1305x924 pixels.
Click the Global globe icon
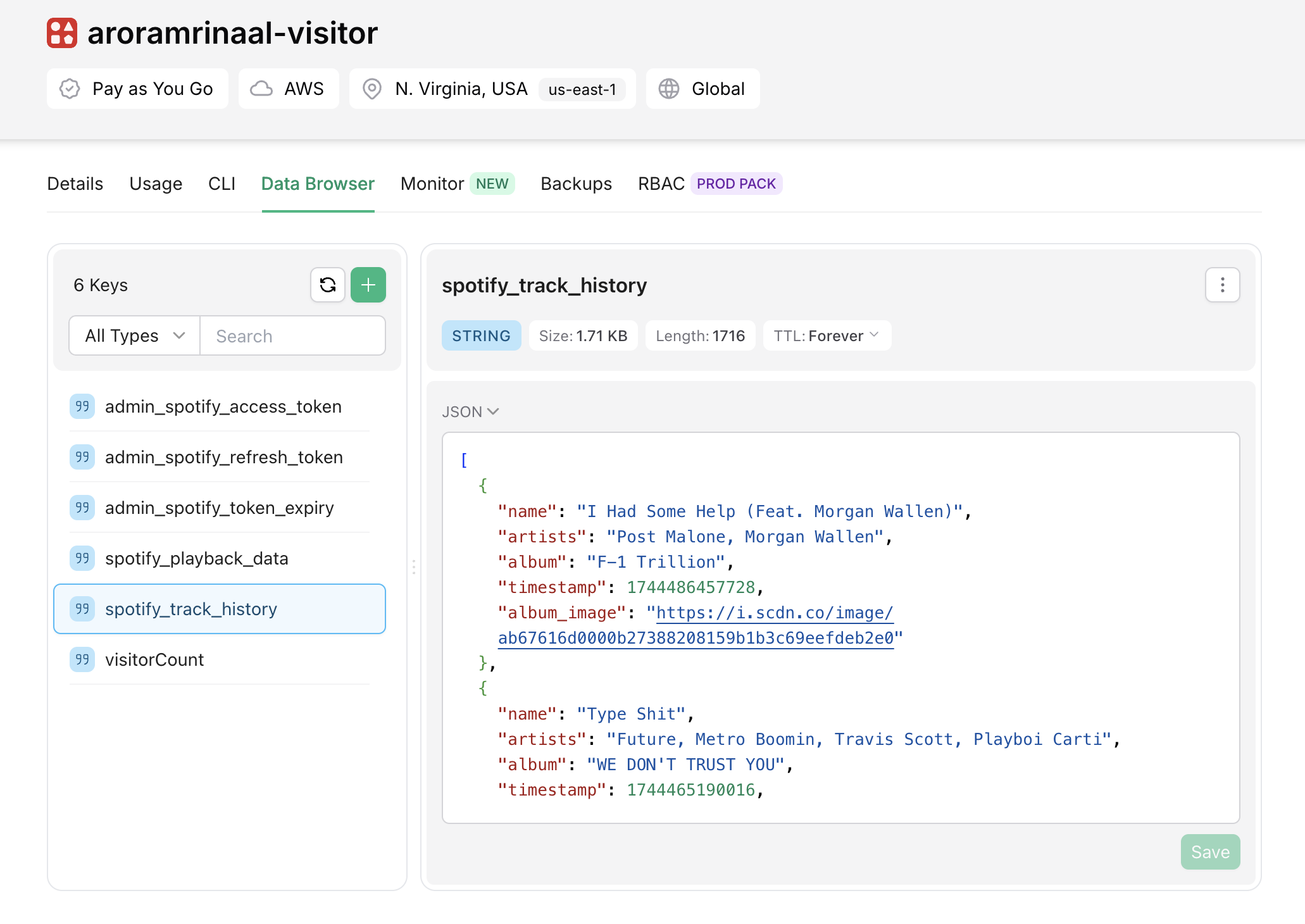669,89
